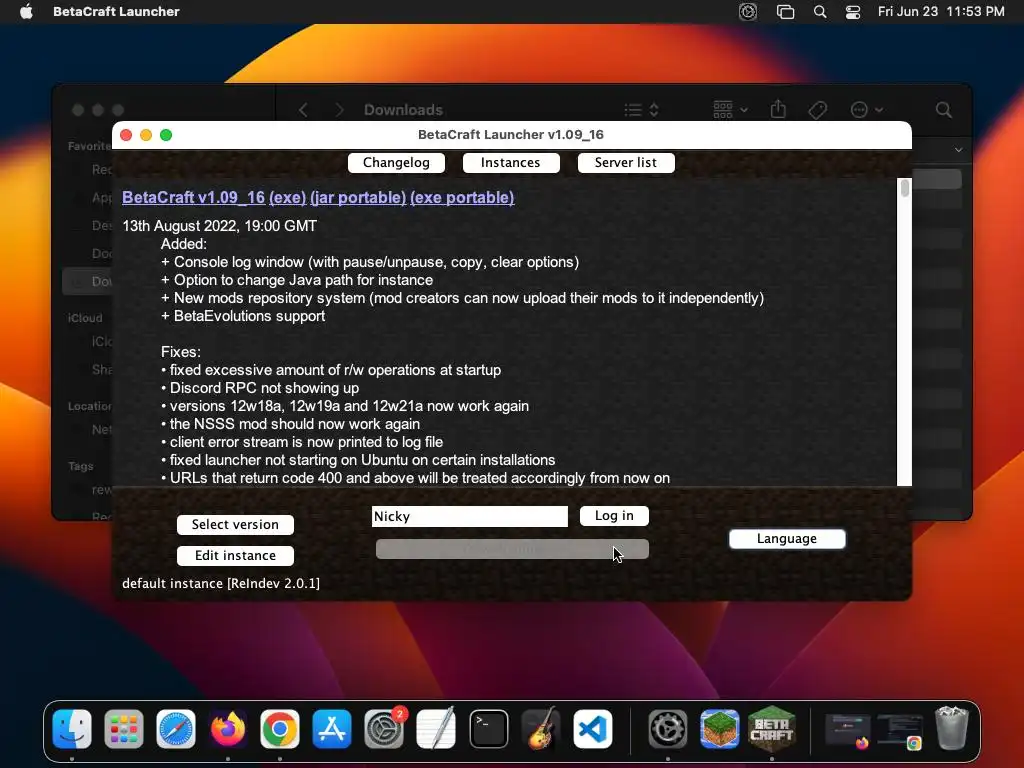Open the BetaCraft Launcher menu bar item

point(116,11)
